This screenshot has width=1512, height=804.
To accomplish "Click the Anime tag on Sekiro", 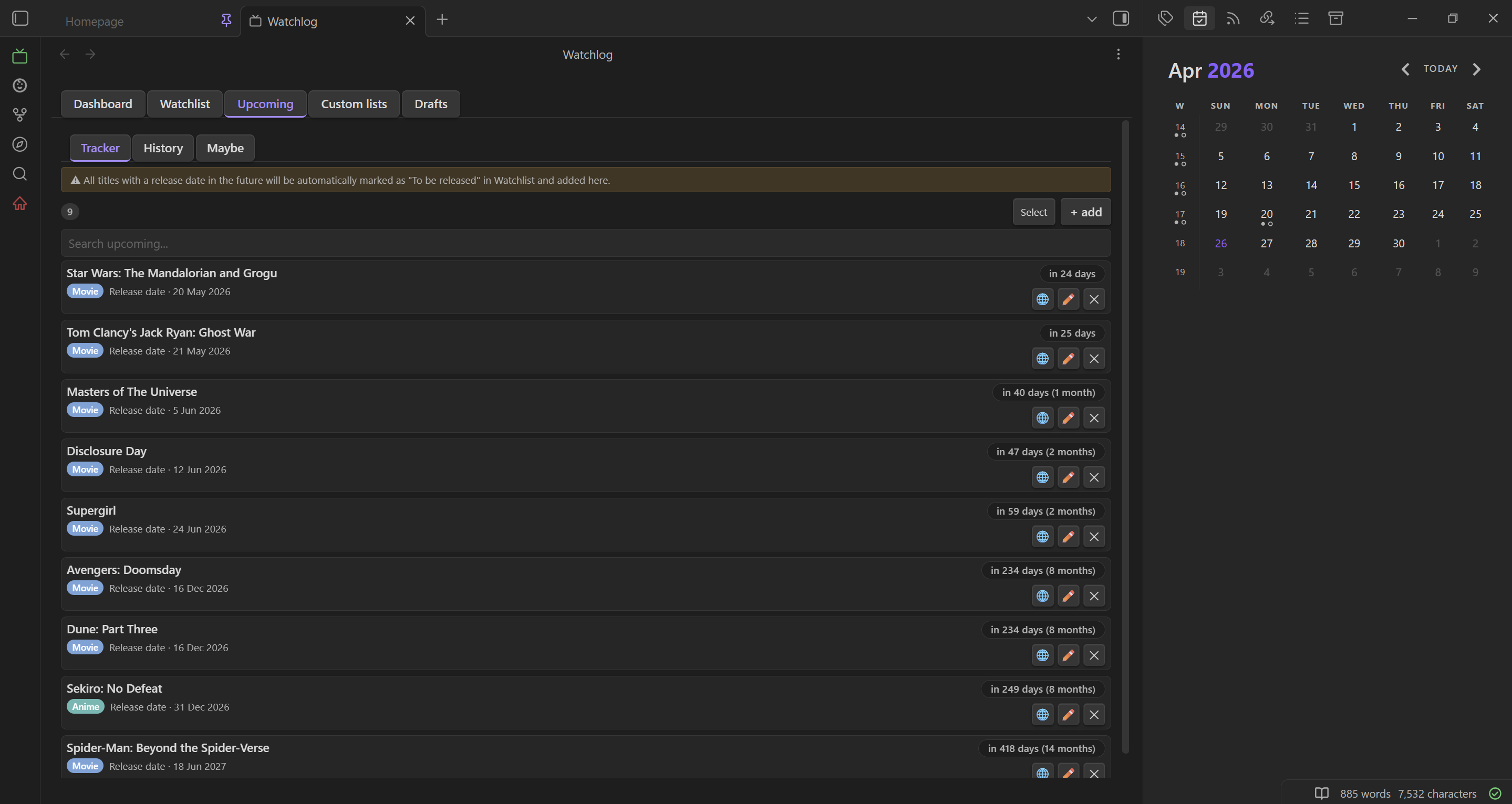I will pyautogui.click(x=86, y=706).
